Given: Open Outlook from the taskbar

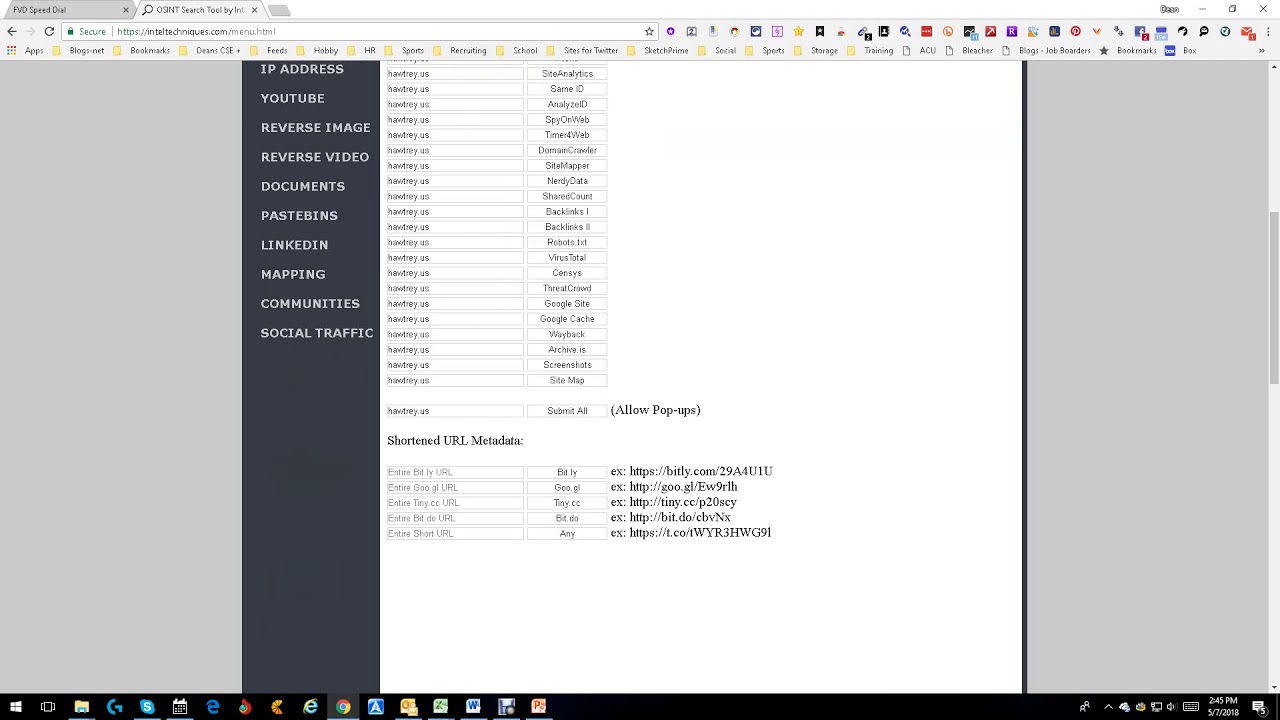Looking at the screenshot, I should tap(408, 707).
